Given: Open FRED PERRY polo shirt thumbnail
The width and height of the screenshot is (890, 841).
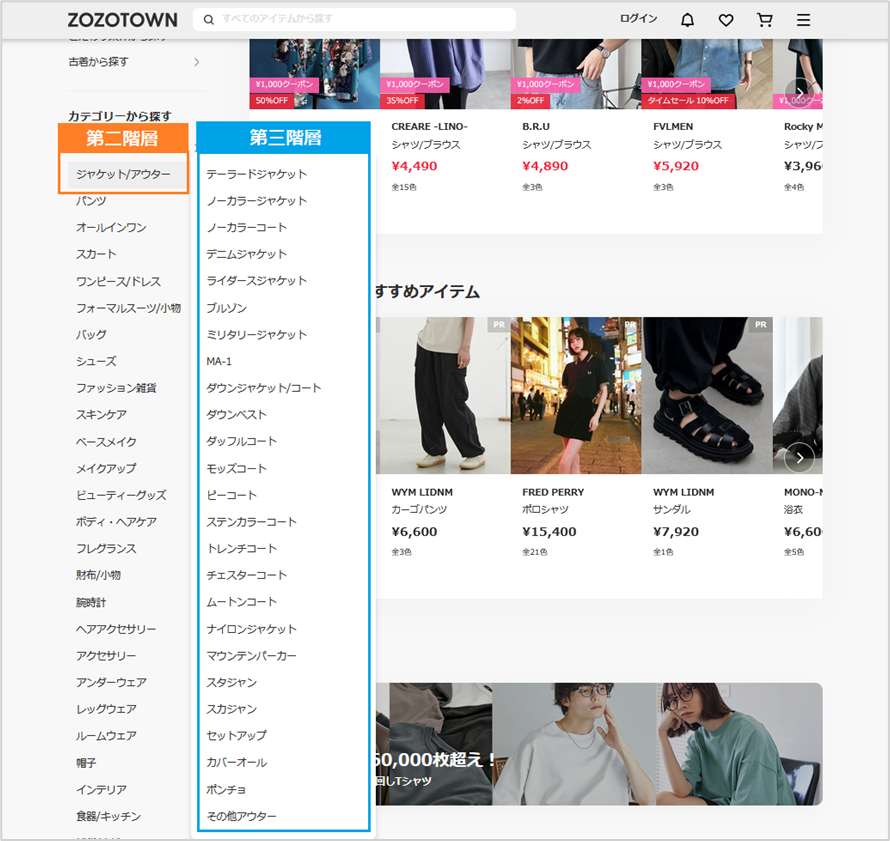Looking at the screenshot, I should point(576,396).
